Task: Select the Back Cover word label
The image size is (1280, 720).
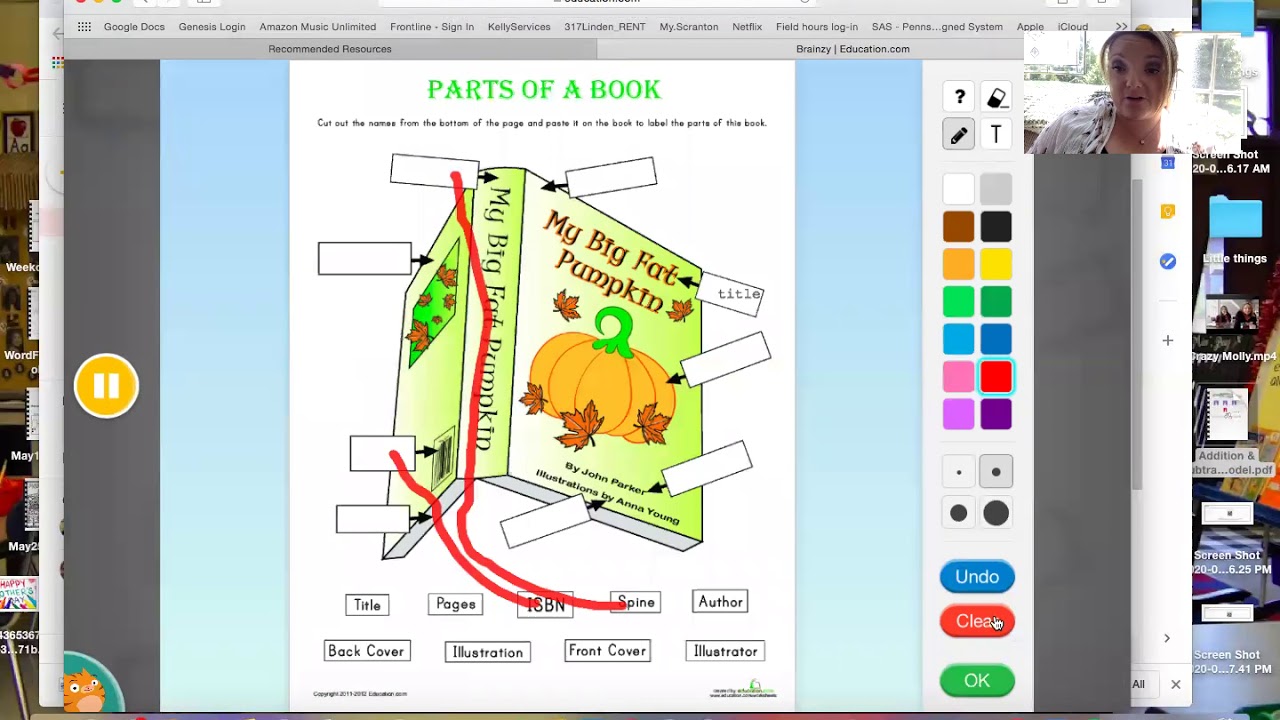Action: (x=366, y=651)
